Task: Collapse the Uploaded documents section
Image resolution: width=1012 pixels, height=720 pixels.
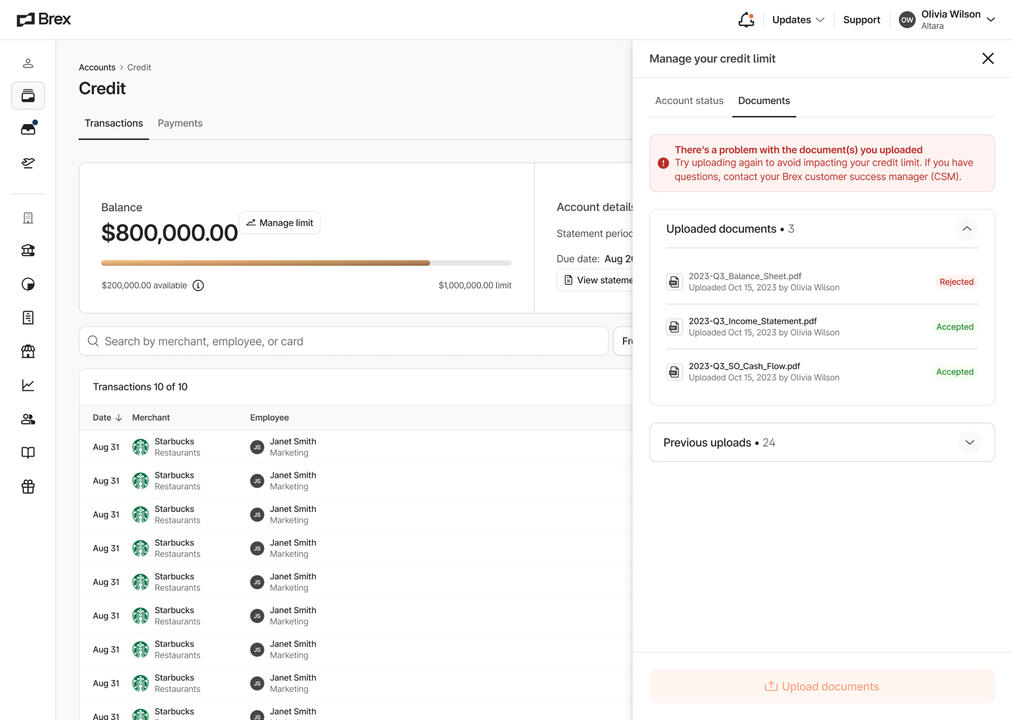Action: tap(966, 229)
